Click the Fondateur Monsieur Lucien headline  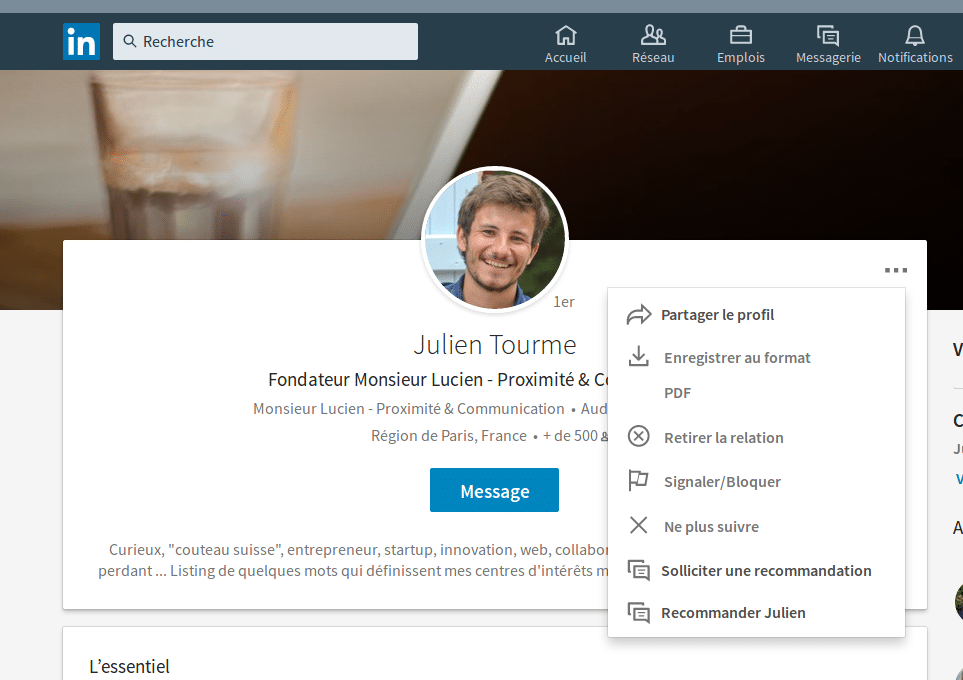click(438, 380)
